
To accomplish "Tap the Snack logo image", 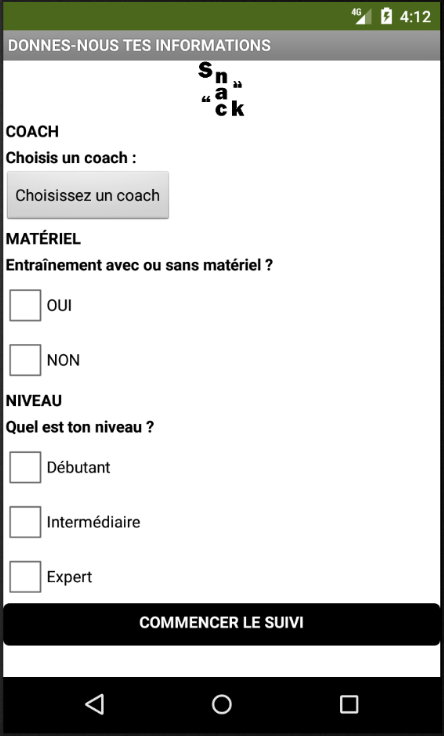I will (222, 89).
